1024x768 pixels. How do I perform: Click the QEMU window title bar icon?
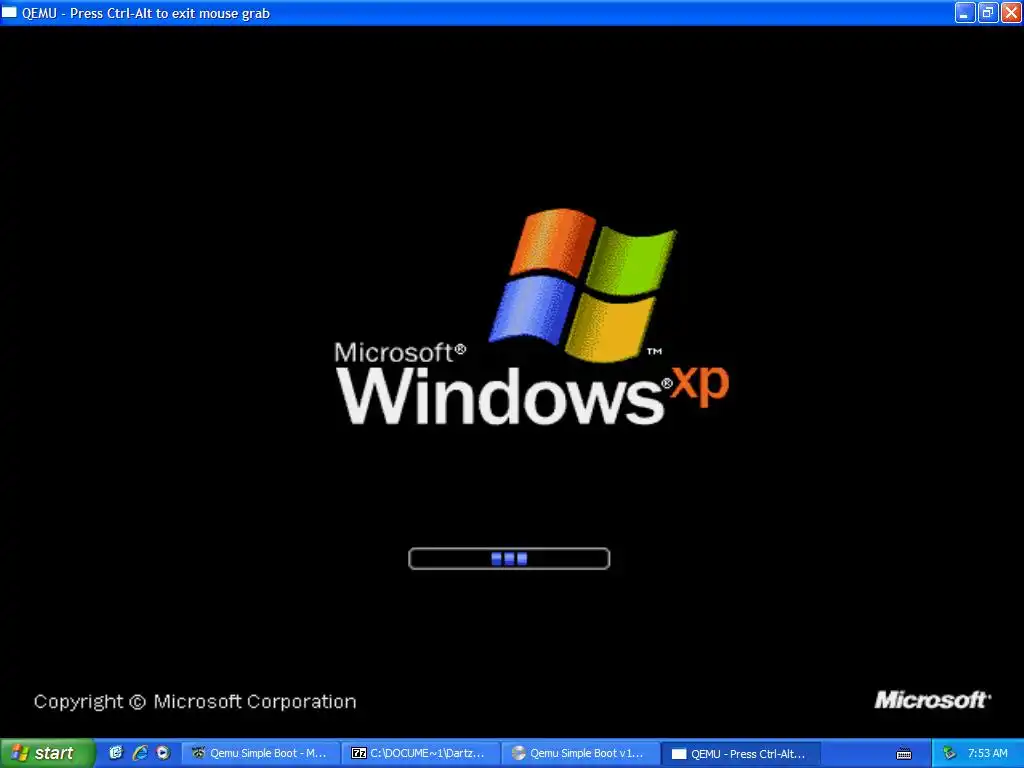click(x=9, y=12)
